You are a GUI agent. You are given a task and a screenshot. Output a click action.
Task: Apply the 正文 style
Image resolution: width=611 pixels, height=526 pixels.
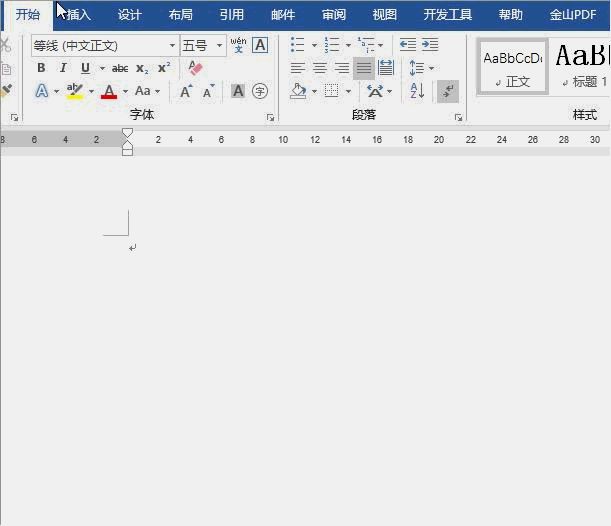click(513, 67)
